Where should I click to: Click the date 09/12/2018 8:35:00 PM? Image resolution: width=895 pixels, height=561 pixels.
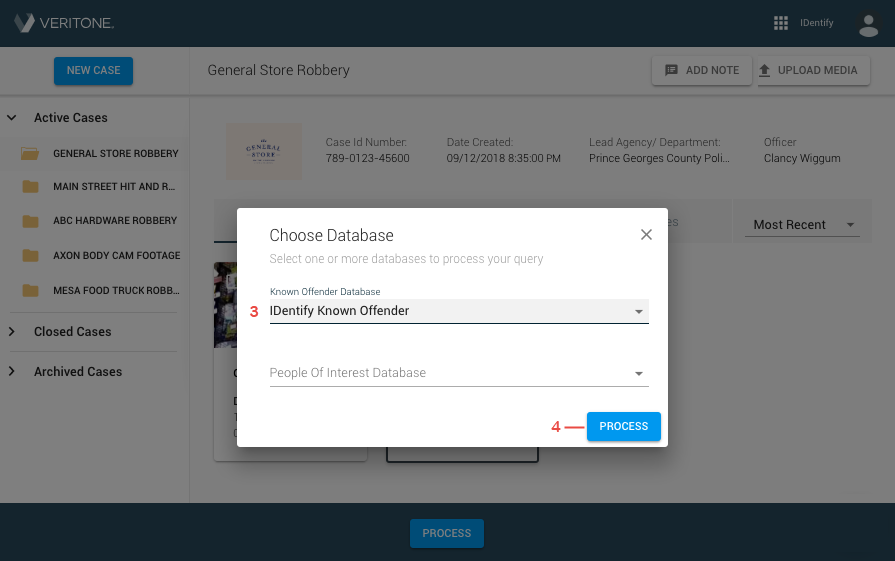pyautogui.click(x=503, y=158)
